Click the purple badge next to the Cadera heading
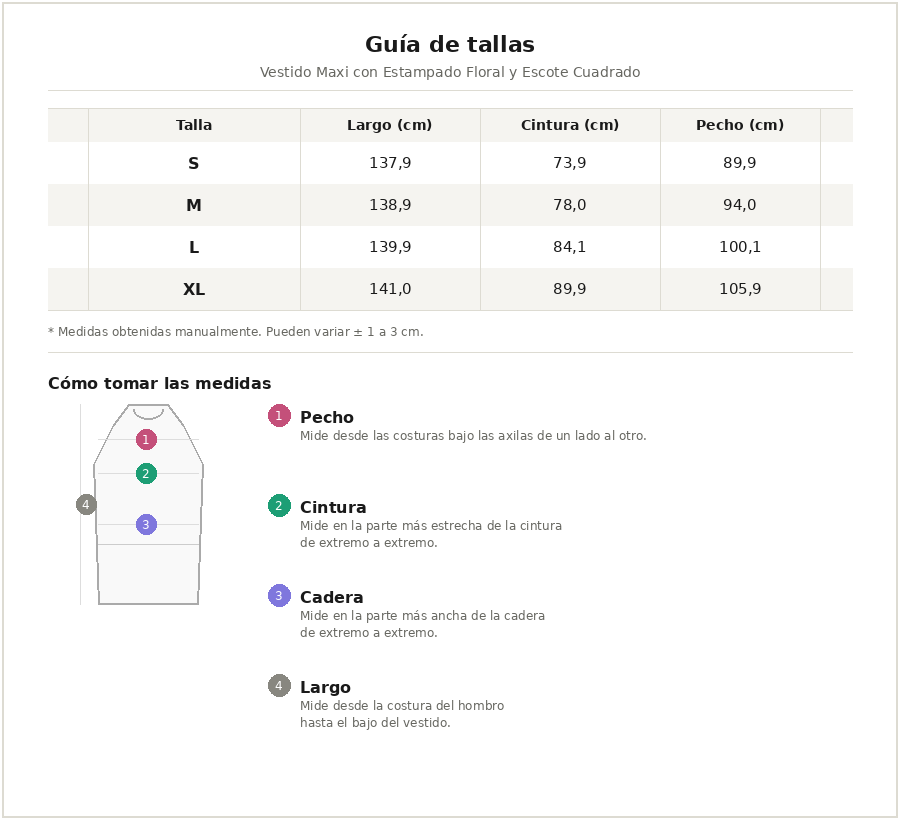This screenshot has height=820, width=900. click(279, 596)
